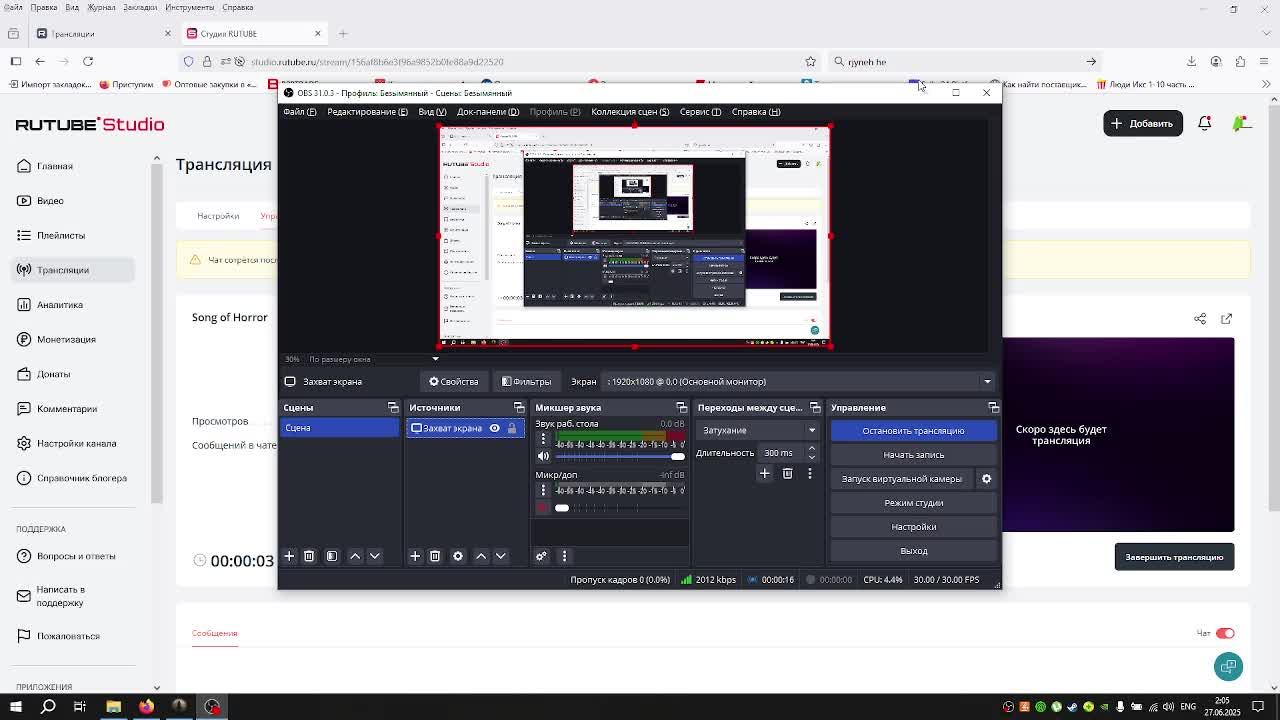Screen dimensions: 1280x720
Task: Mute desktop audio speaker icon
Action: tap(543, 456)
